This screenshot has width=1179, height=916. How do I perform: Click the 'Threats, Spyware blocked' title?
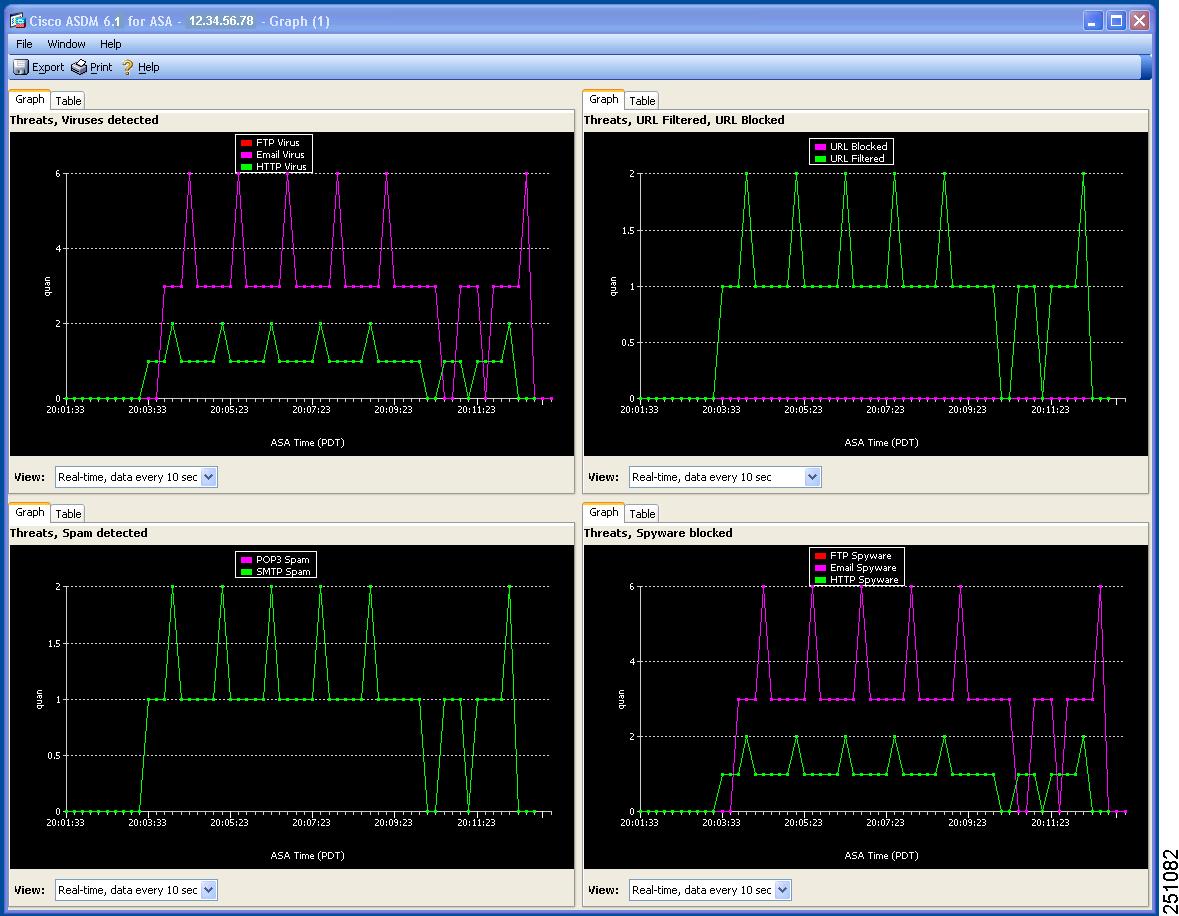(658, 532)
